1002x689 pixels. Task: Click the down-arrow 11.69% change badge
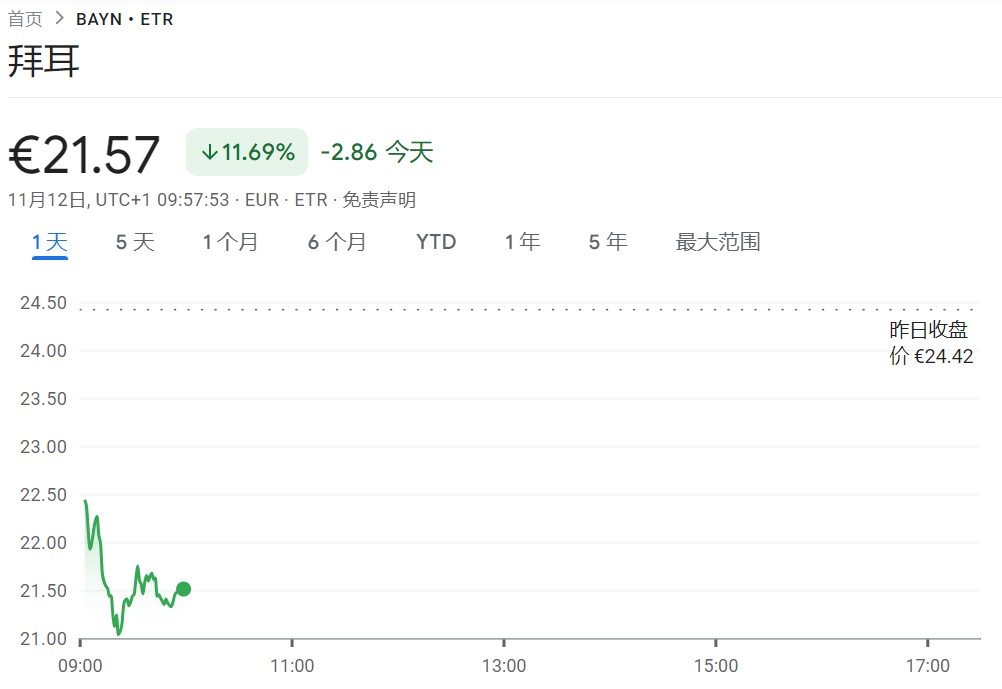(x=247, y=153)
